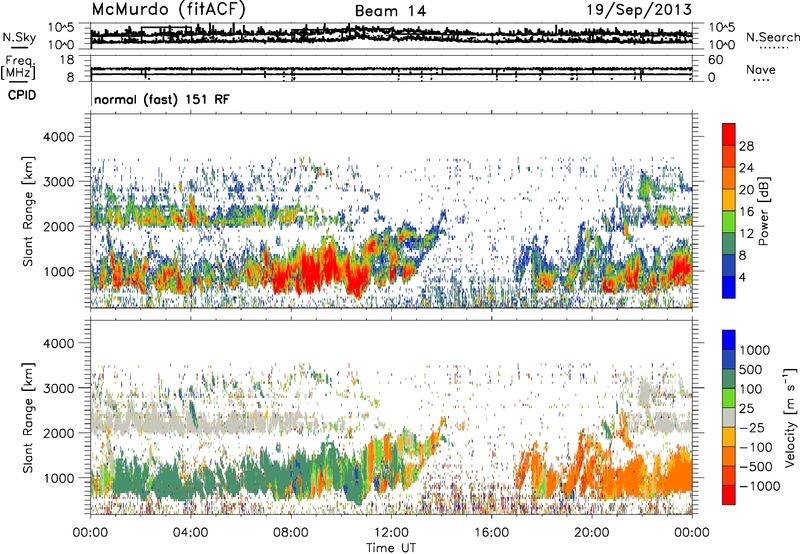The width and height of the screenshot is (800, 554).
Task: Click the 'normal (fast) 151 RF' text
Action: tap(162, 99)
